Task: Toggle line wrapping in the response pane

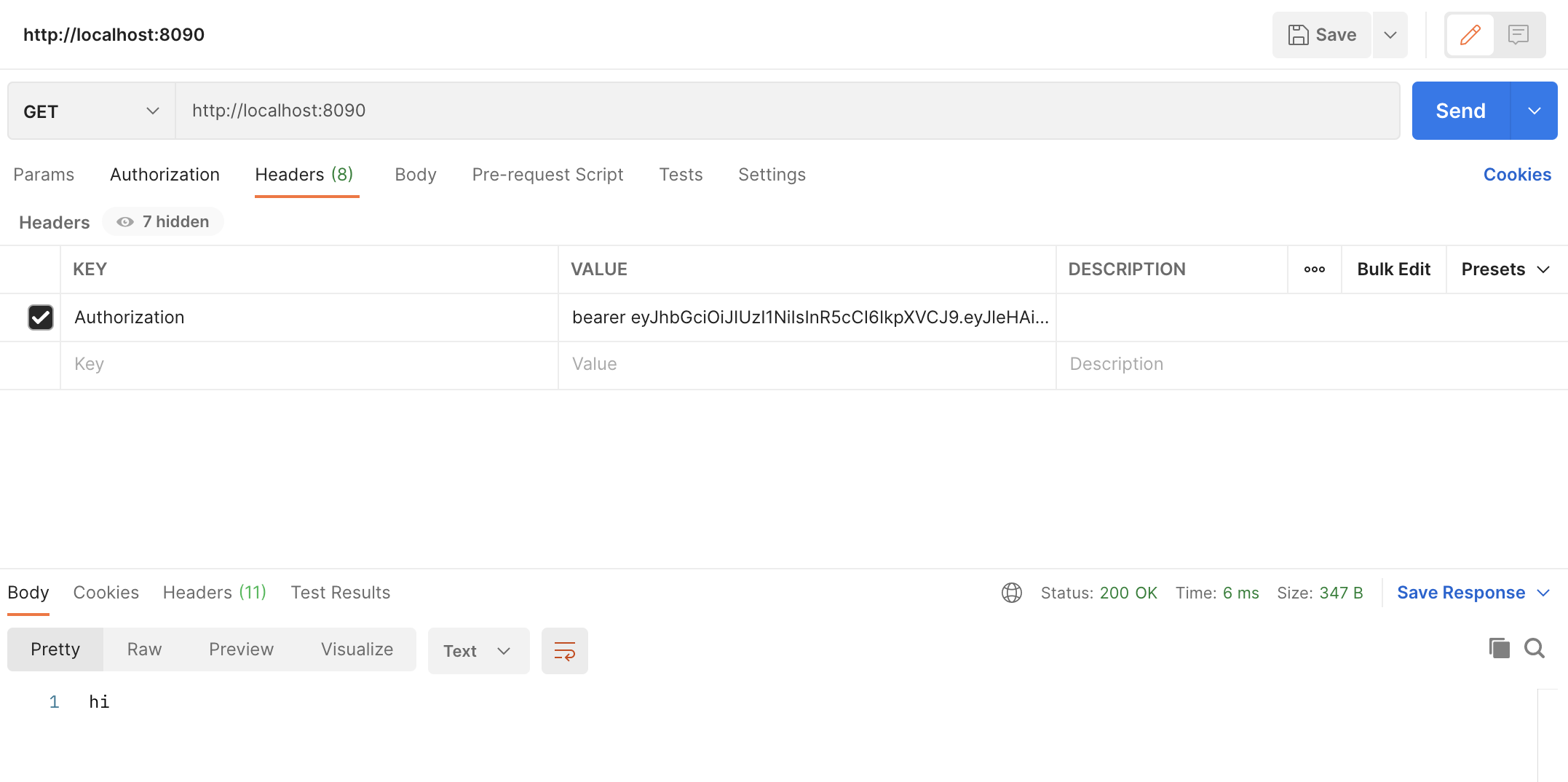Action: [564, 650]
